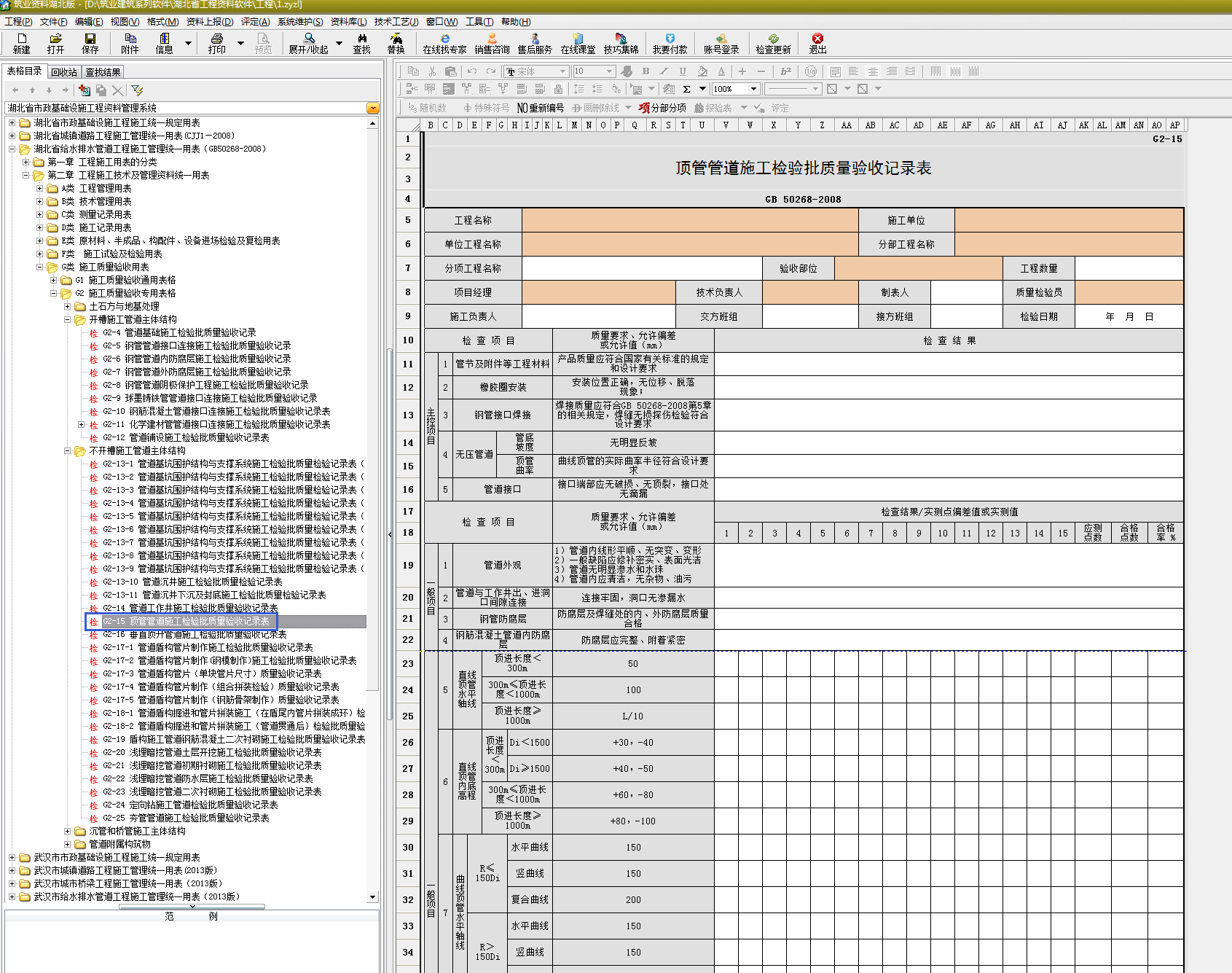Click the 评定 evaluate button
1232x973 pixels.
point(772,108)
